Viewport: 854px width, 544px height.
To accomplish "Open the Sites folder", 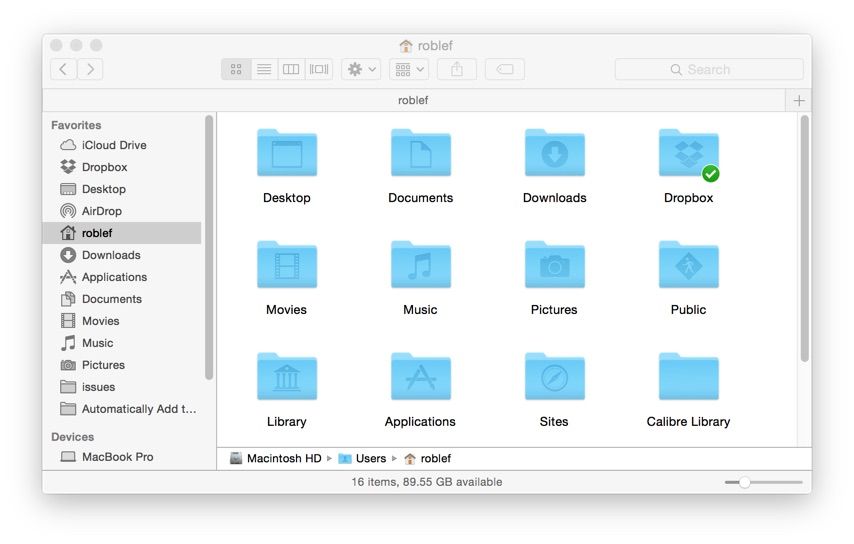I will [x=554, y=378].
